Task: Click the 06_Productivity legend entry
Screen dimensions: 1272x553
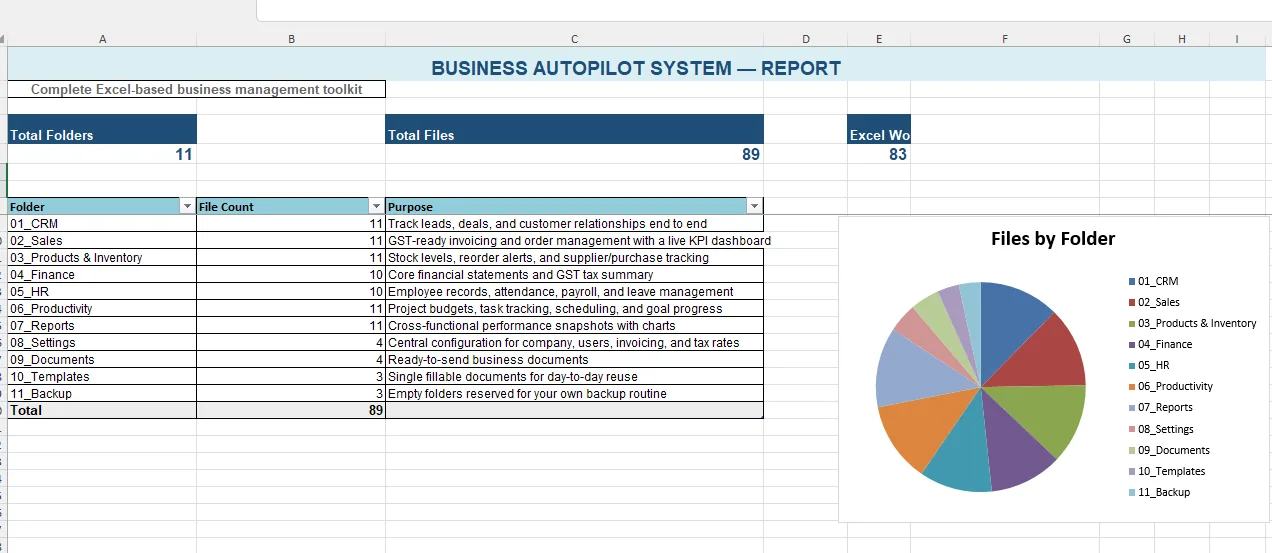Action: coord(1170,386)
